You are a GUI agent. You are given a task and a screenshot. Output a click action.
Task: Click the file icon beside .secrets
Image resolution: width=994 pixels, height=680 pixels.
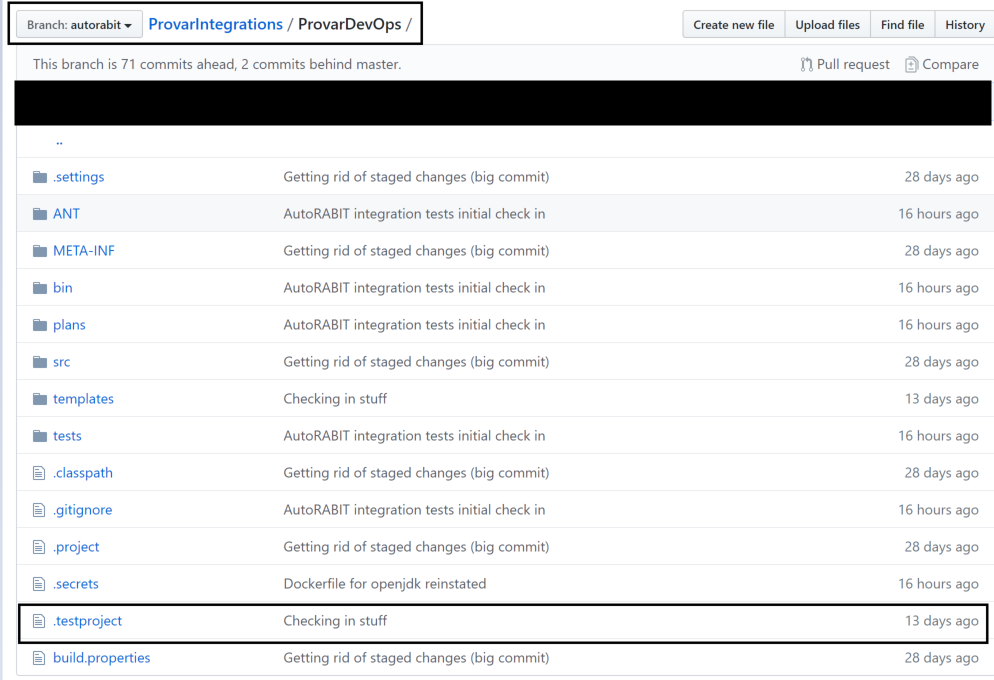(x=39, y=584)
